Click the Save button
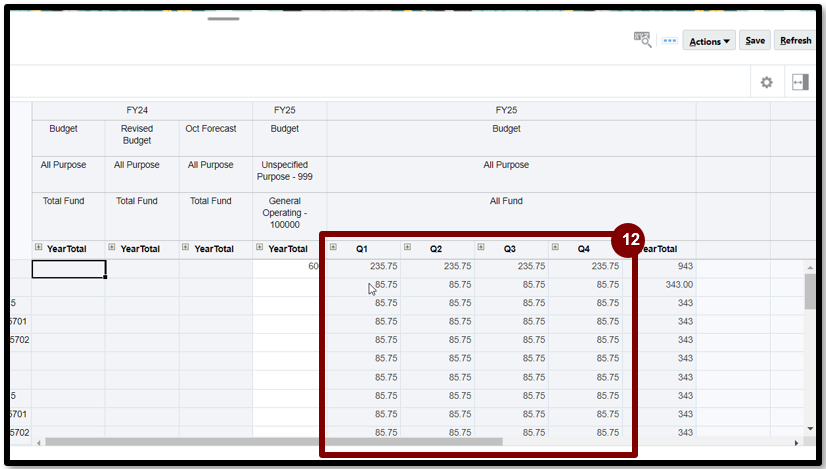Image resolution: width=826 pixels, height=469 pixels. 755,41
